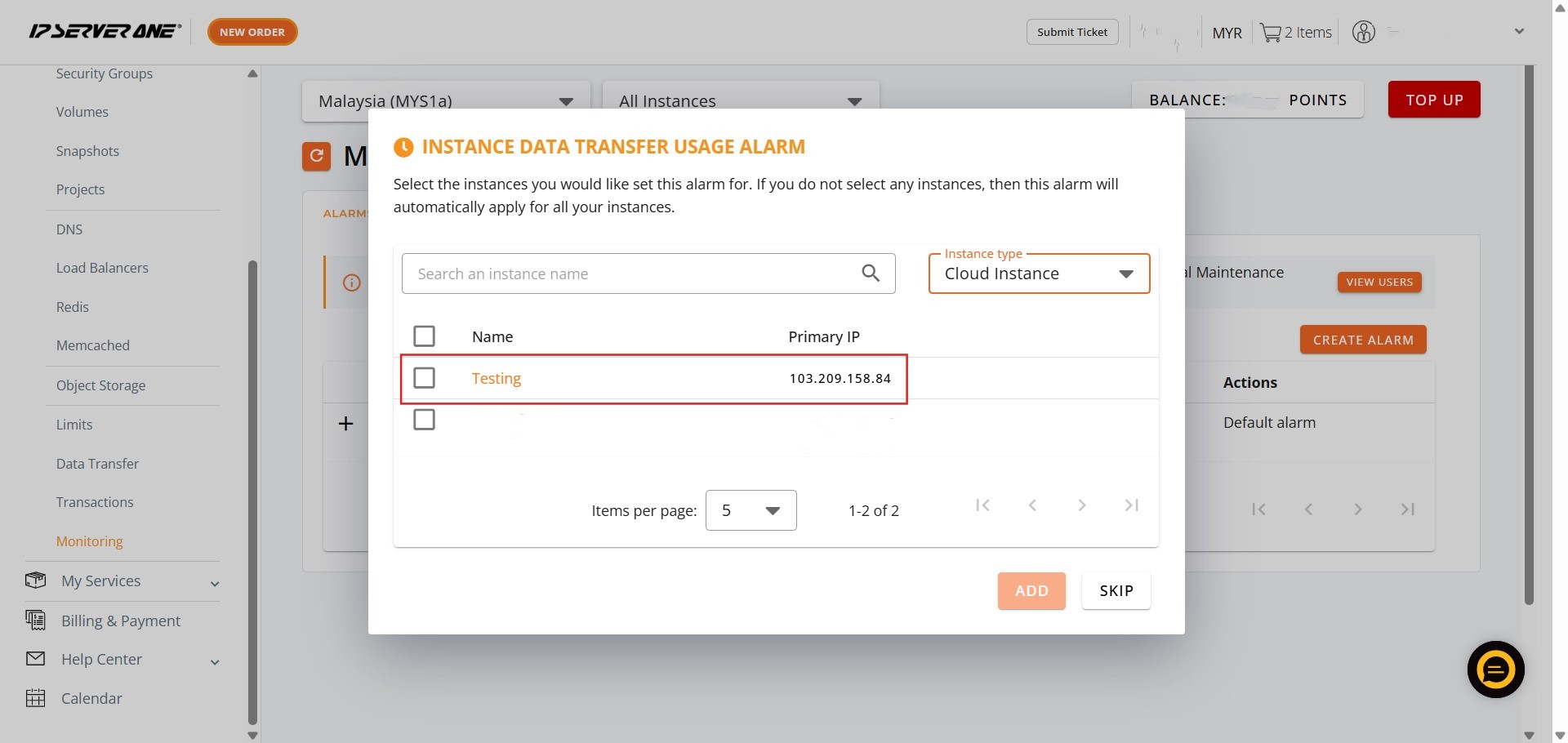Check the second instance row checkbox
The height and width of the screenshot is (743, 1568).
pyautogui.click(x=424, y=420)
